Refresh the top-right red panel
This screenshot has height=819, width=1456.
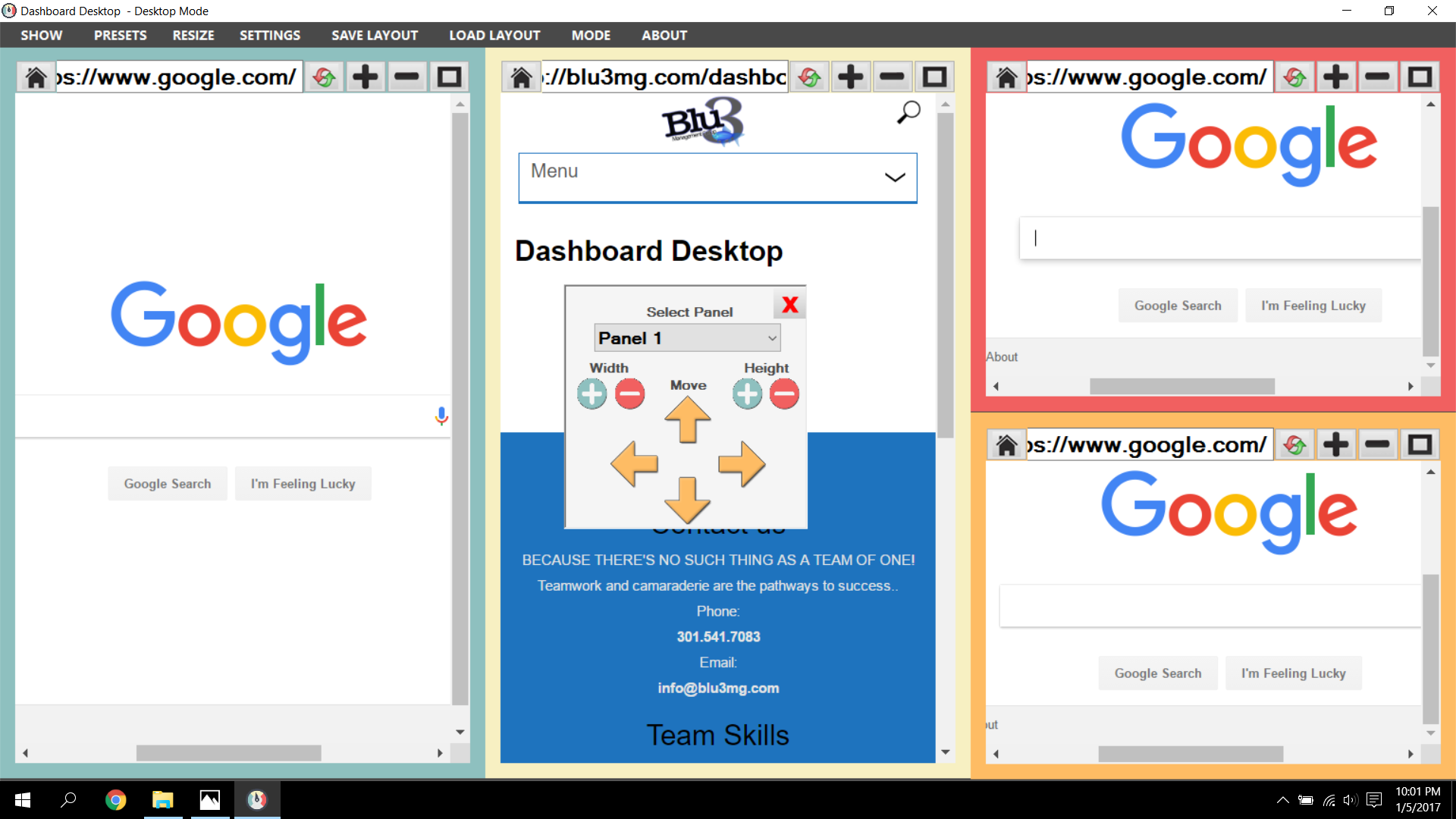1295,77
